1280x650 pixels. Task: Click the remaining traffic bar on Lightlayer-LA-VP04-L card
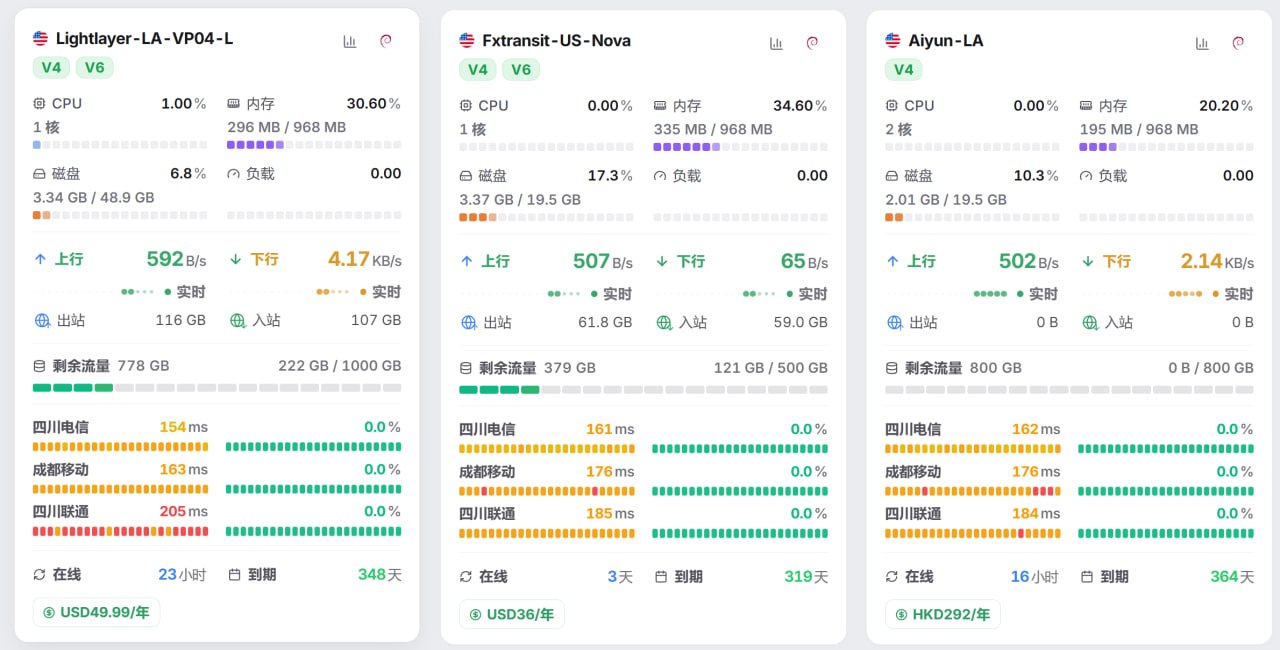tap(217, 387)
